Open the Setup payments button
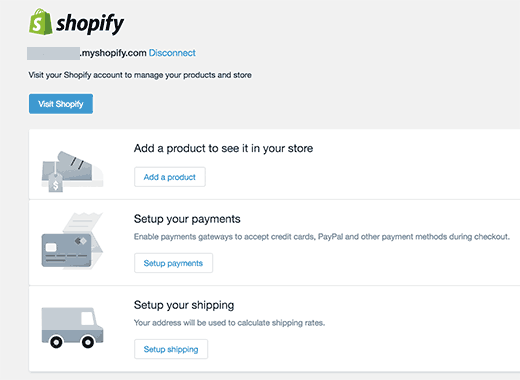Image resolution: width=520 pixels, height=380 pixels. point(173,263)
